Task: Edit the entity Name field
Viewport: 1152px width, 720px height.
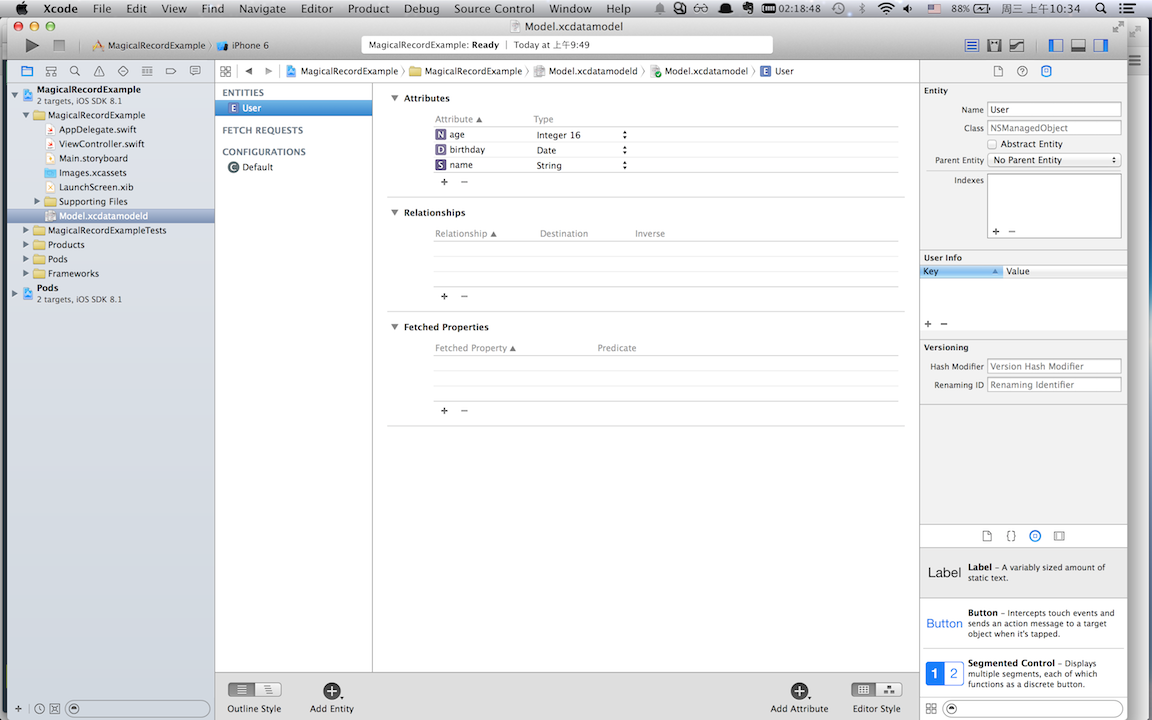Action: pyautogui.click(x=1054, y=109)
